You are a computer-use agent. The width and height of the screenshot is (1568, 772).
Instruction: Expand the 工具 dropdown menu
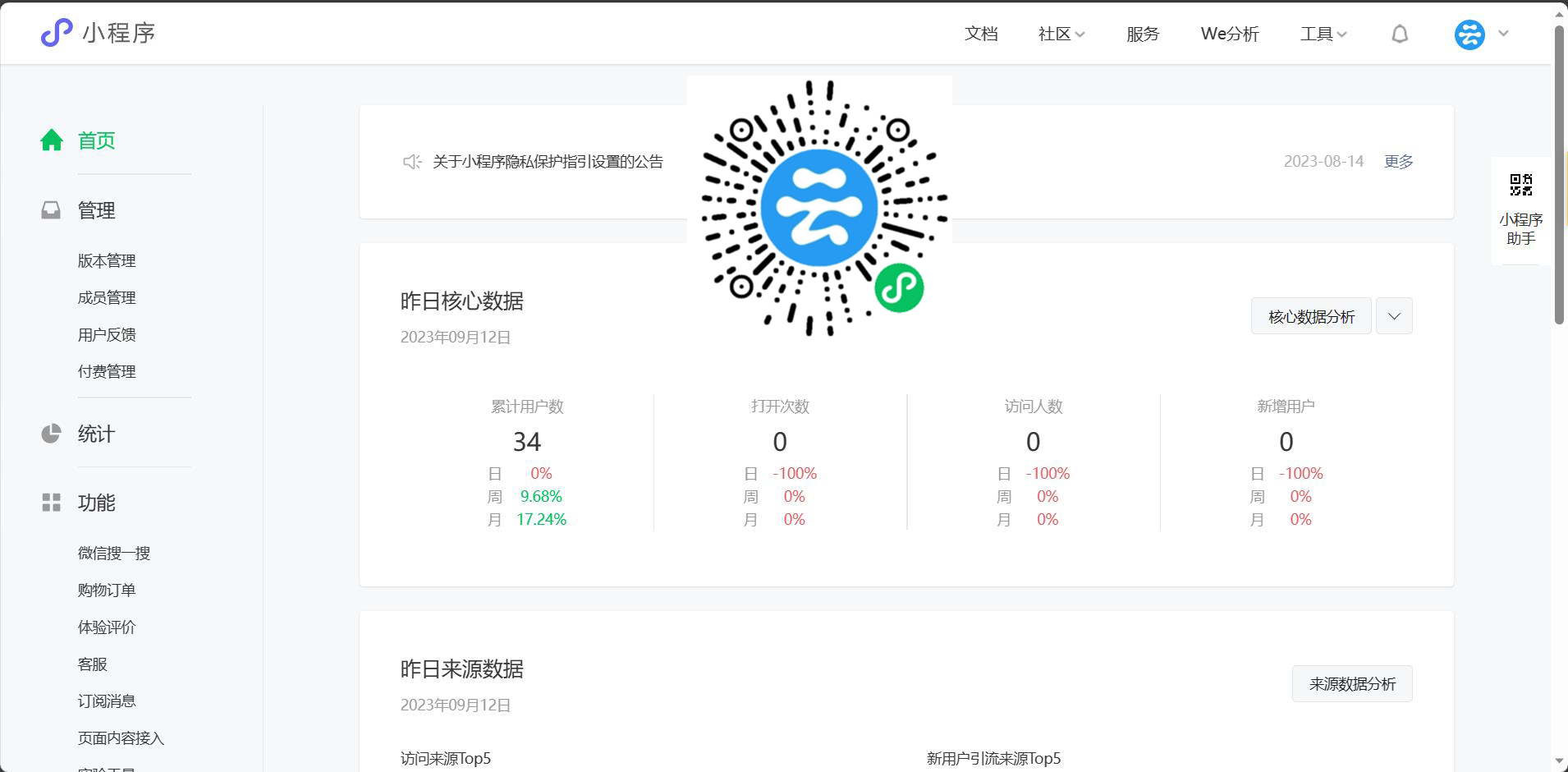(1323, 34)
